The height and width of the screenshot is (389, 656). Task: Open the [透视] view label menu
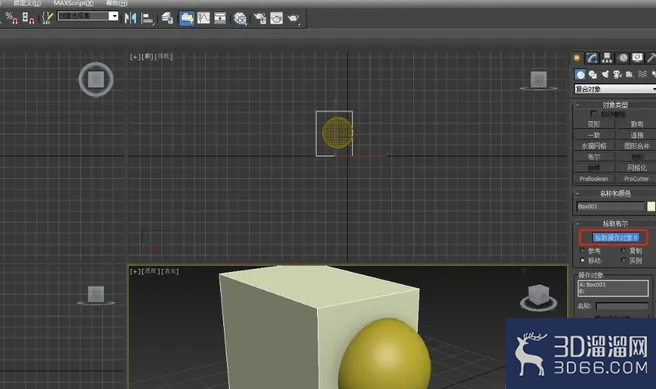coord(151,271)
